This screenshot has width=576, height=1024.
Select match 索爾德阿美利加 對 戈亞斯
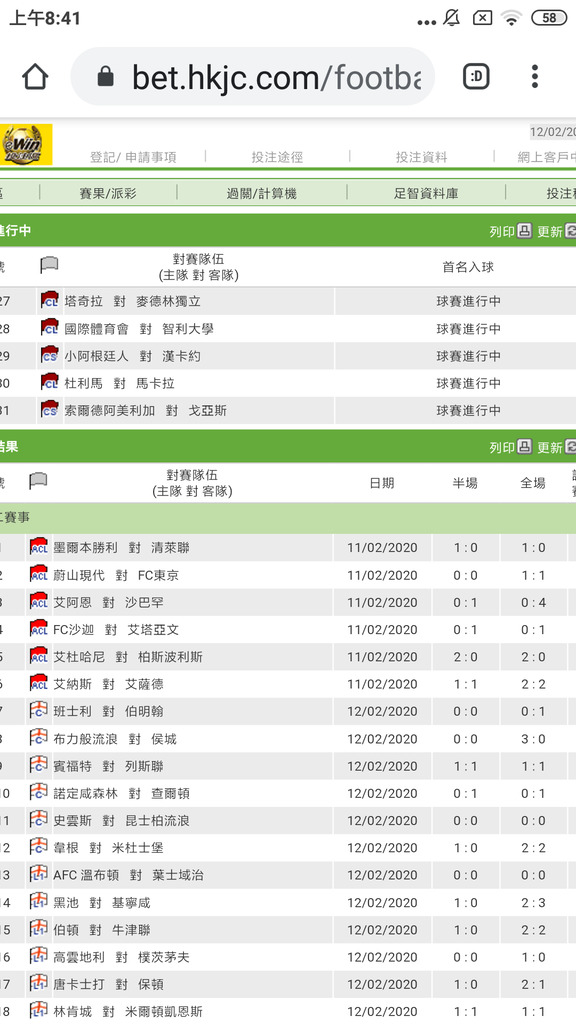pos(146,411)
